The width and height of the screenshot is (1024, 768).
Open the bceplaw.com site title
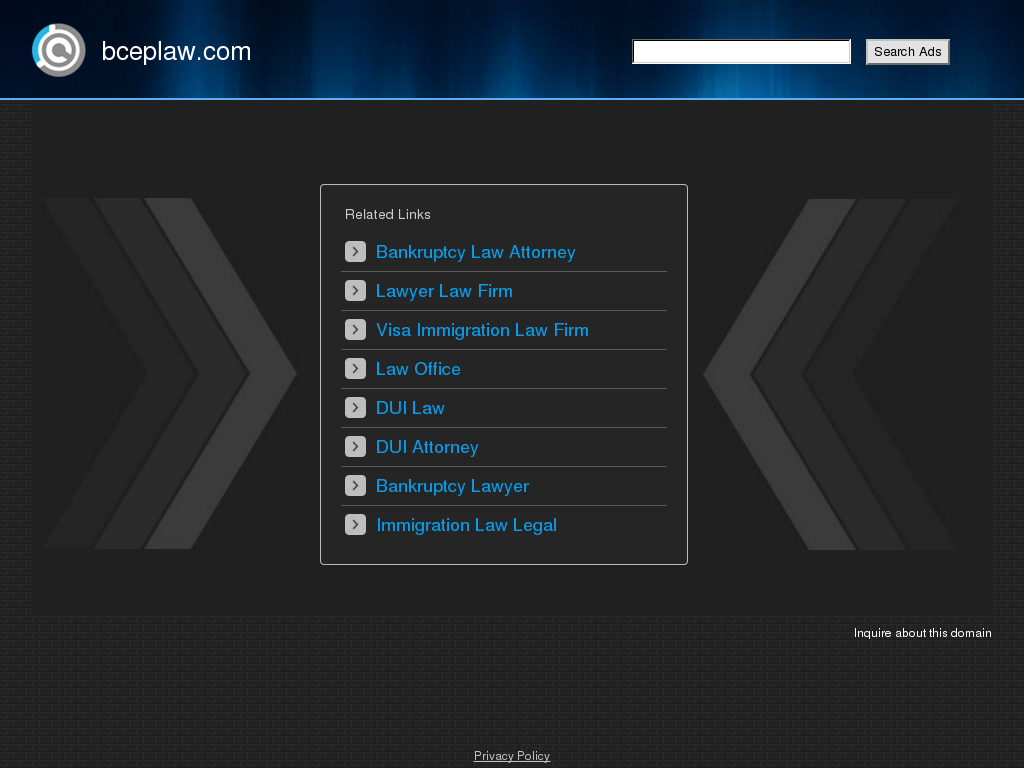tap(176, 52)
